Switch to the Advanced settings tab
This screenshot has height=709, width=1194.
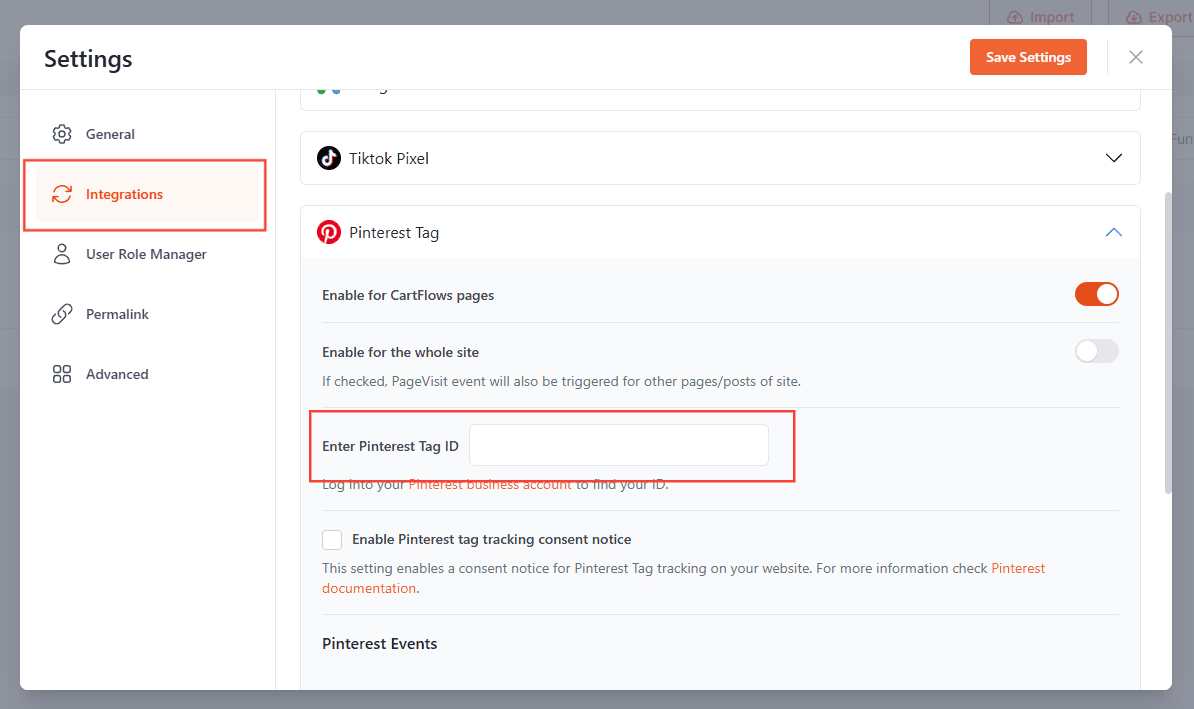tap(116, 374)
